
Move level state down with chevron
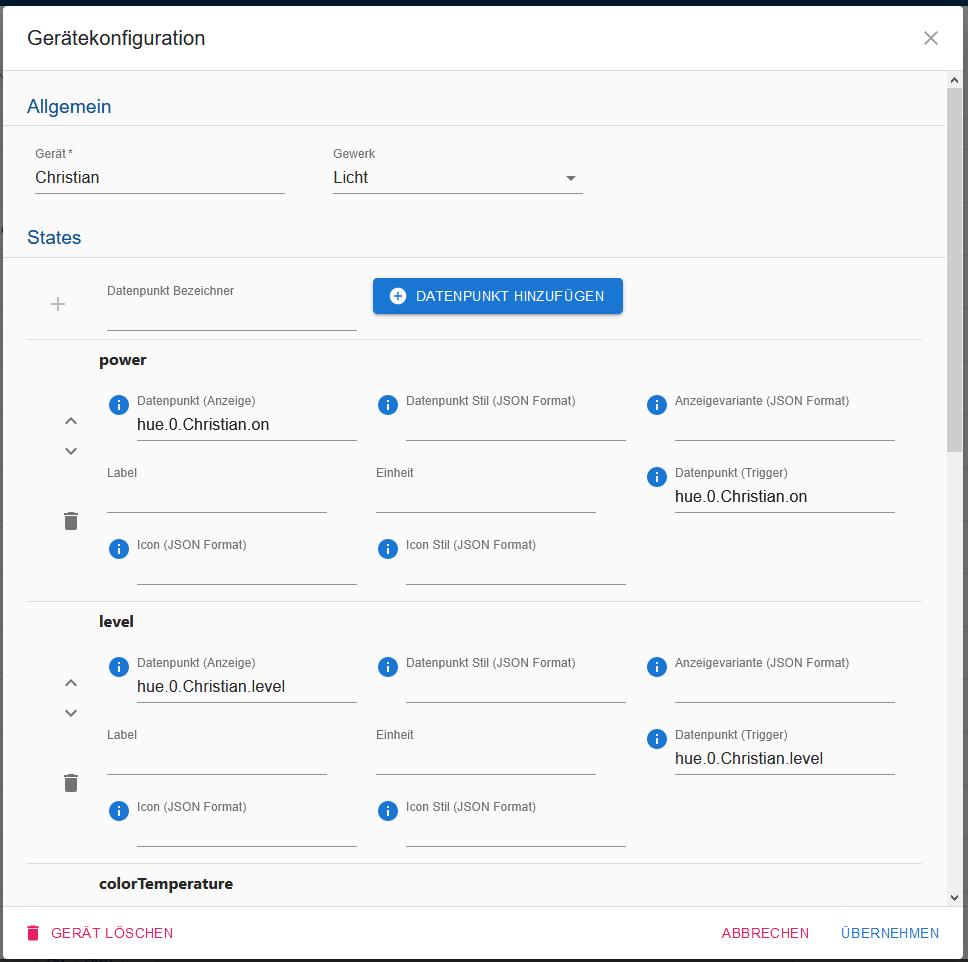(71, 713)
